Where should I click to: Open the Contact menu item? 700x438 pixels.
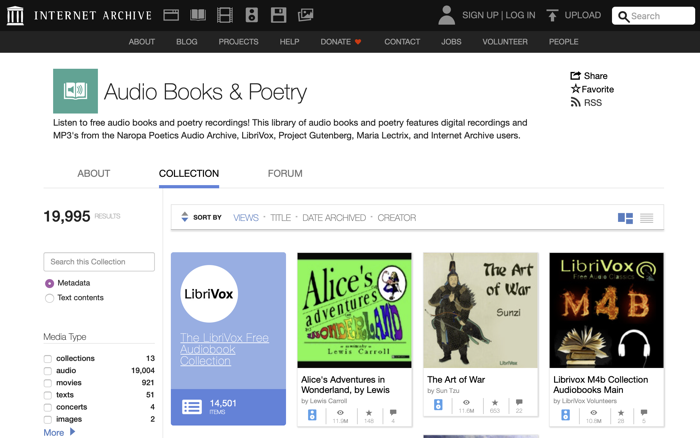402,42
